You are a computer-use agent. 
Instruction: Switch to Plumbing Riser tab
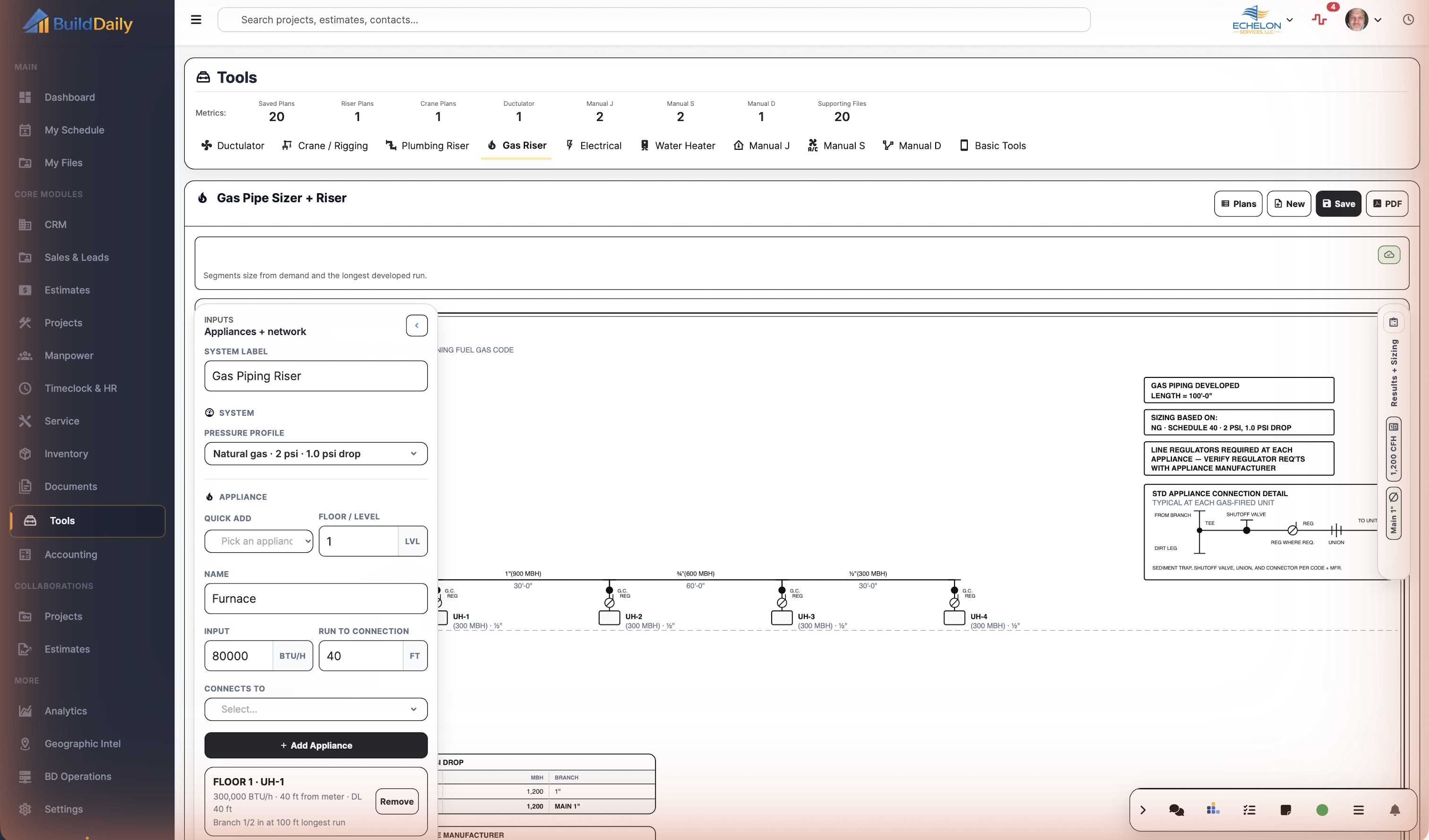pyautogui.click(x=428, y=146)
